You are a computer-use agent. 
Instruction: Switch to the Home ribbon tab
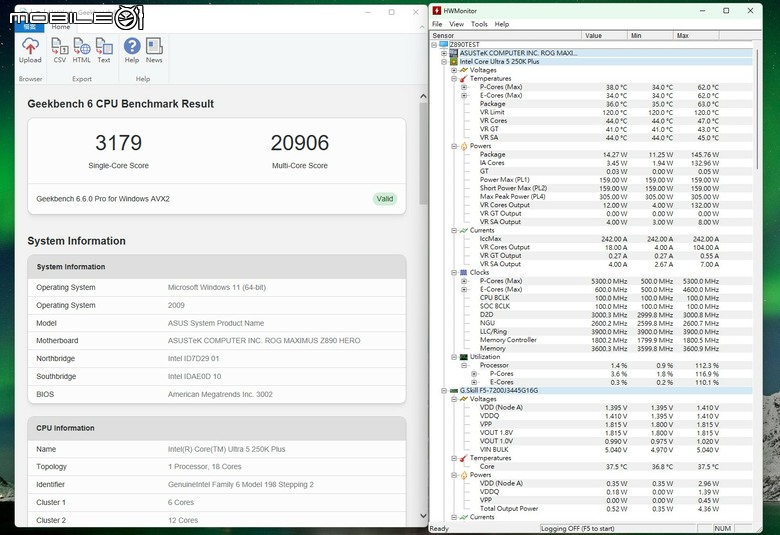(61, 27)
